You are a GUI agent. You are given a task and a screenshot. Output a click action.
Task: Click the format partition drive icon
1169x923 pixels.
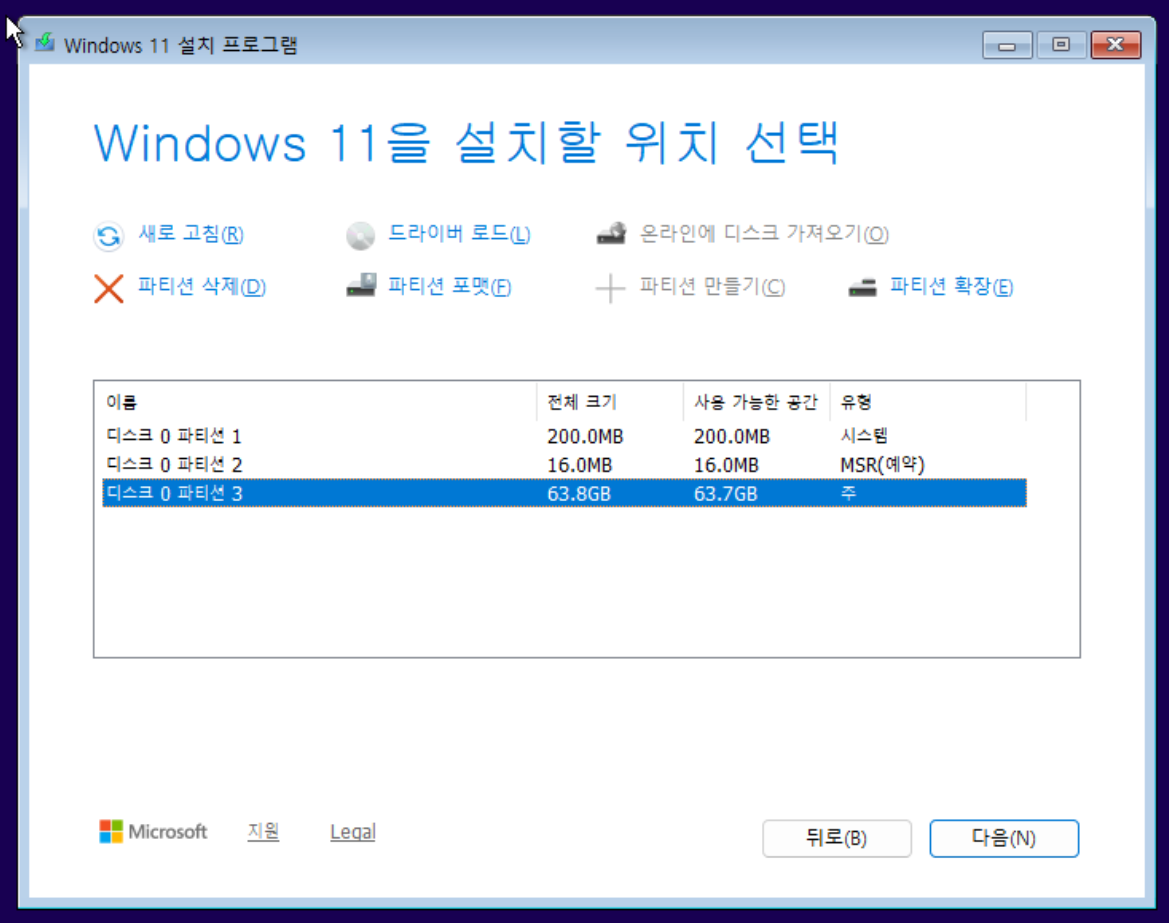(x=362, y=285)
